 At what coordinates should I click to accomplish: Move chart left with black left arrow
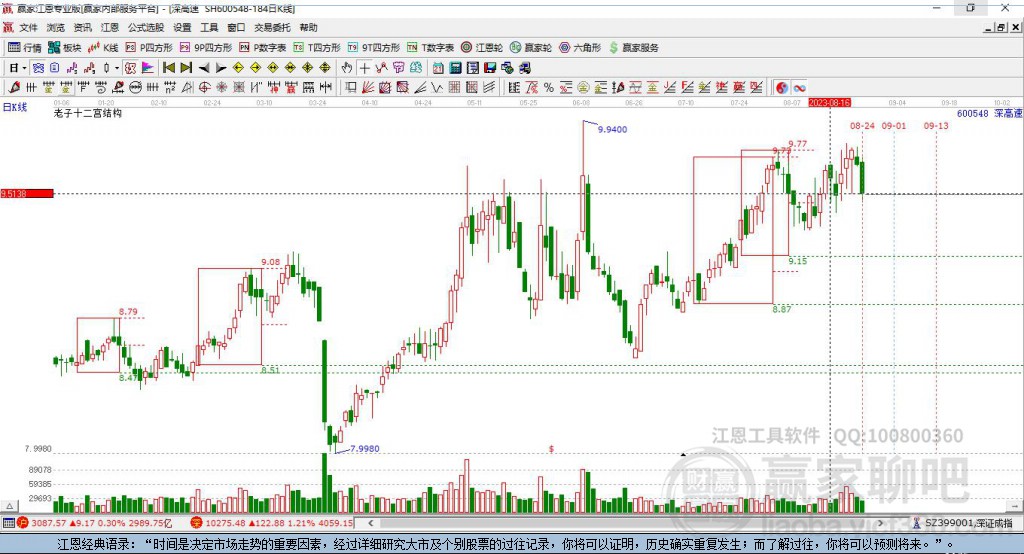click(x=204, y=68)
